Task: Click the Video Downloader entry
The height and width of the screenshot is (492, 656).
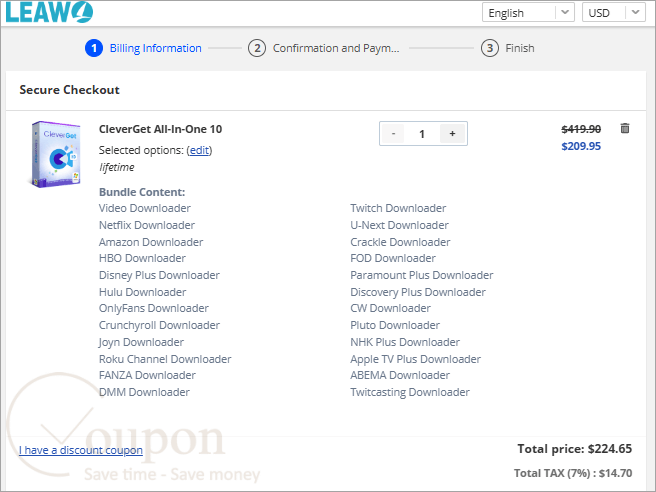Action: tap(145, 208)
